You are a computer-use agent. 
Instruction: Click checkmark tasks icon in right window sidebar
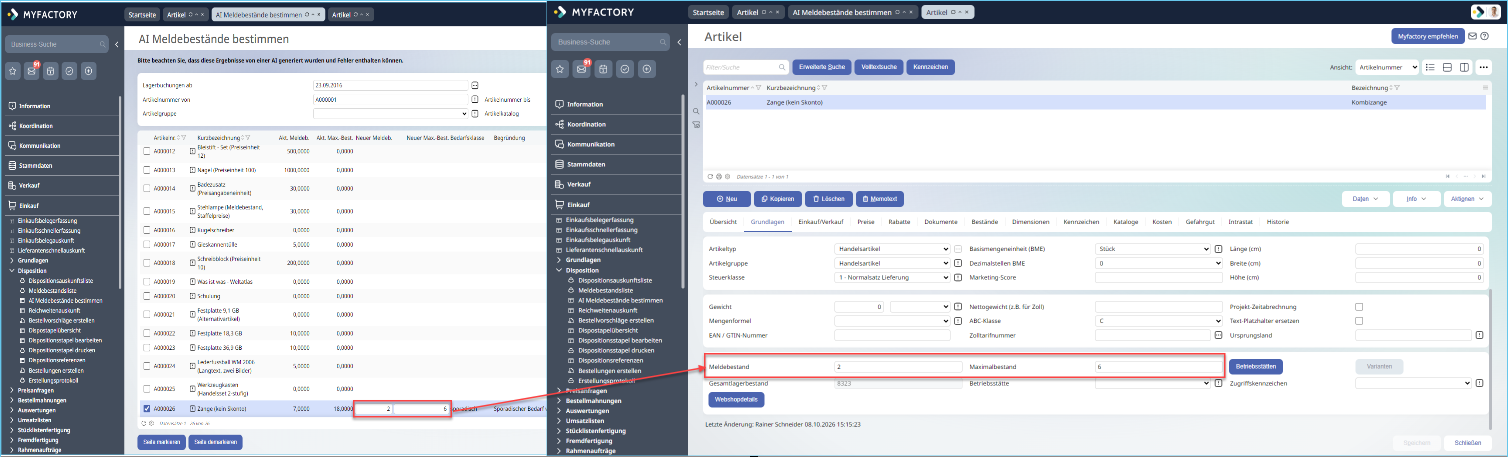624,69
